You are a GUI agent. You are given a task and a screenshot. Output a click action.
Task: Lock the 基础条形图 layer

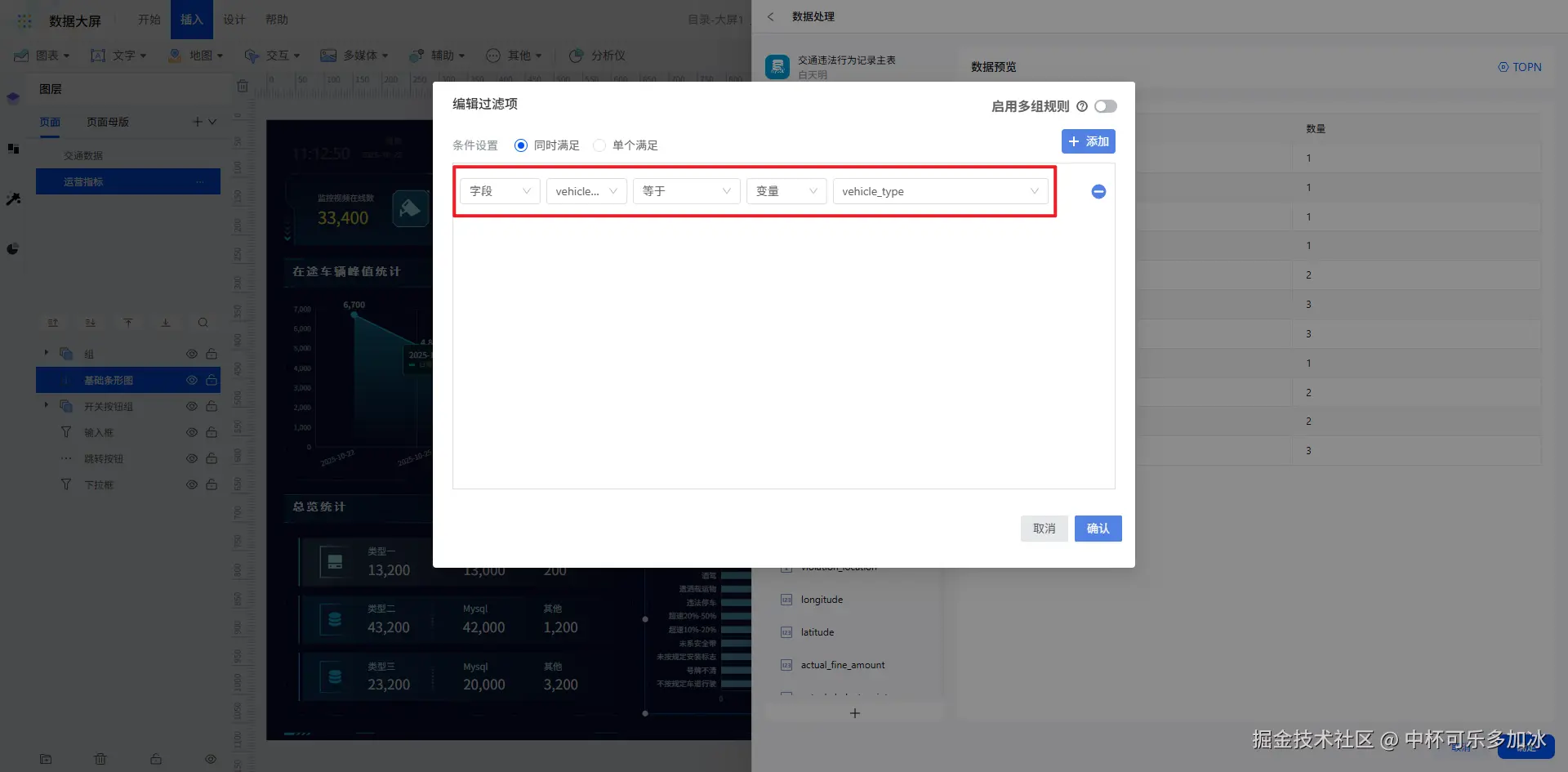(x=212, y=380)
